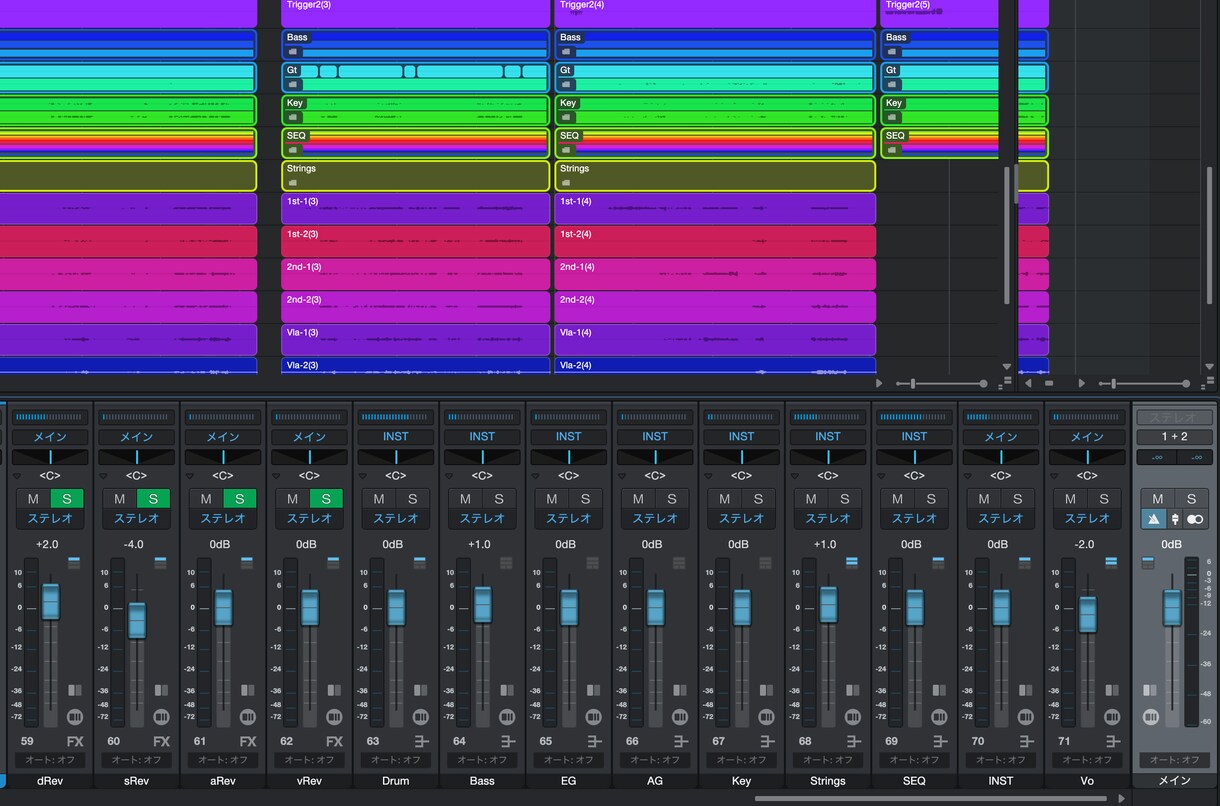Click the bus icon on the Strings channel
1220x806 pixels.
[x=853, y=741]
